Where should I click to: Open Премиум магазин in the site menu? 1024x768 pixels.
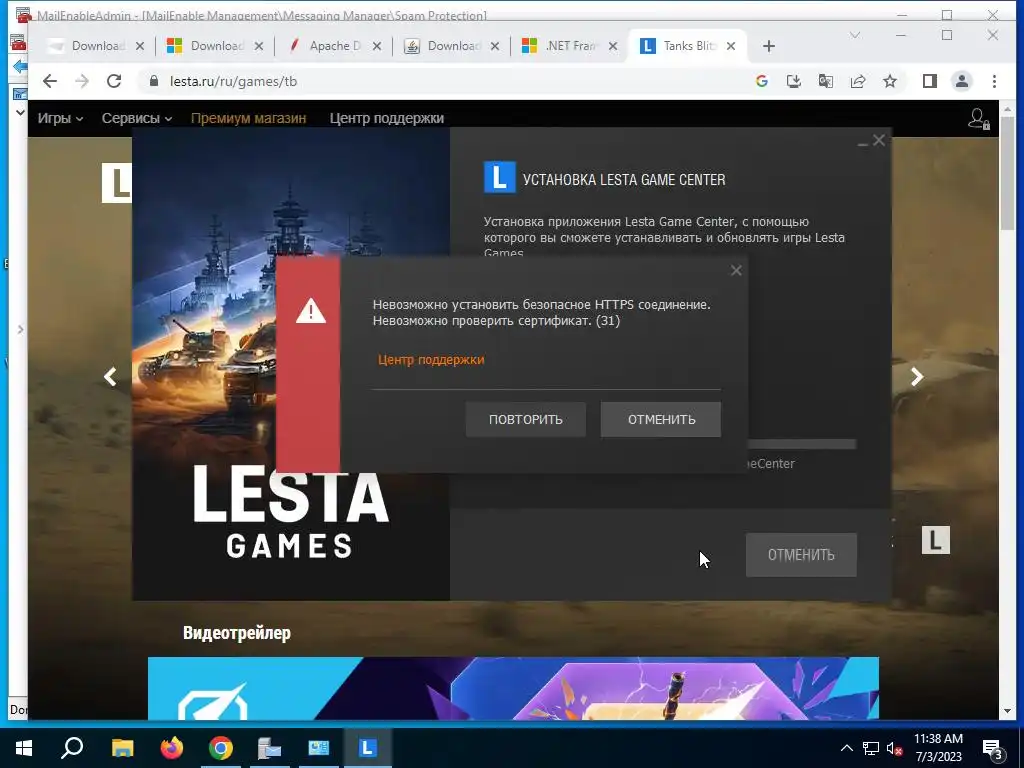(248, 118)
